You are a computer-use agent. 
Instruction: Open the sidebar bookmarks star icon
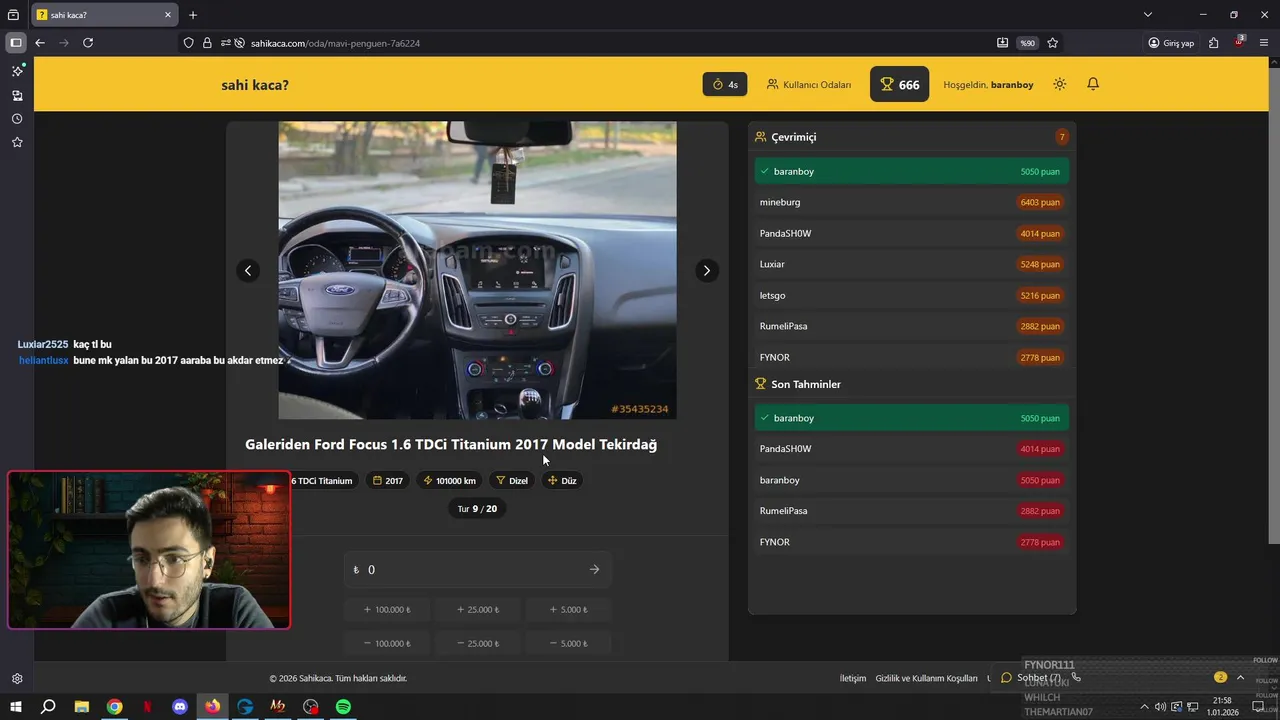tap(17, 142)
